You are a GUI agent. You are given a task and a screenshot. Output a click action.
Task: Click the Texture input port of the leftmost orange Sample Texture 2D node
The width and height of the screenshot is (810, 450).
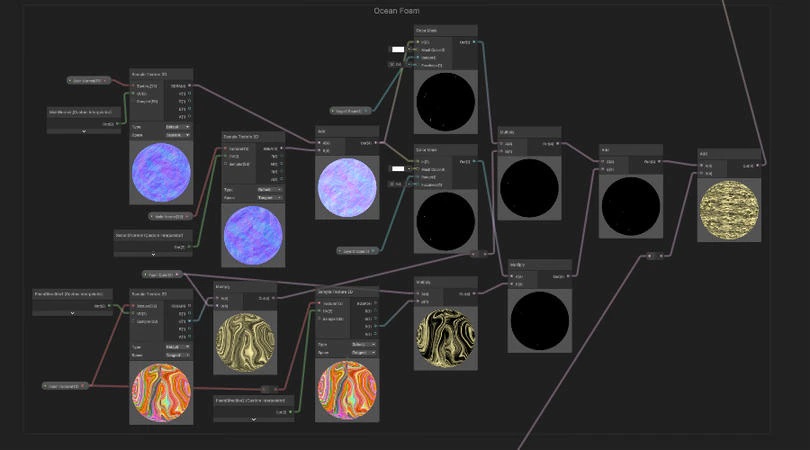click(x=135, y=306)
